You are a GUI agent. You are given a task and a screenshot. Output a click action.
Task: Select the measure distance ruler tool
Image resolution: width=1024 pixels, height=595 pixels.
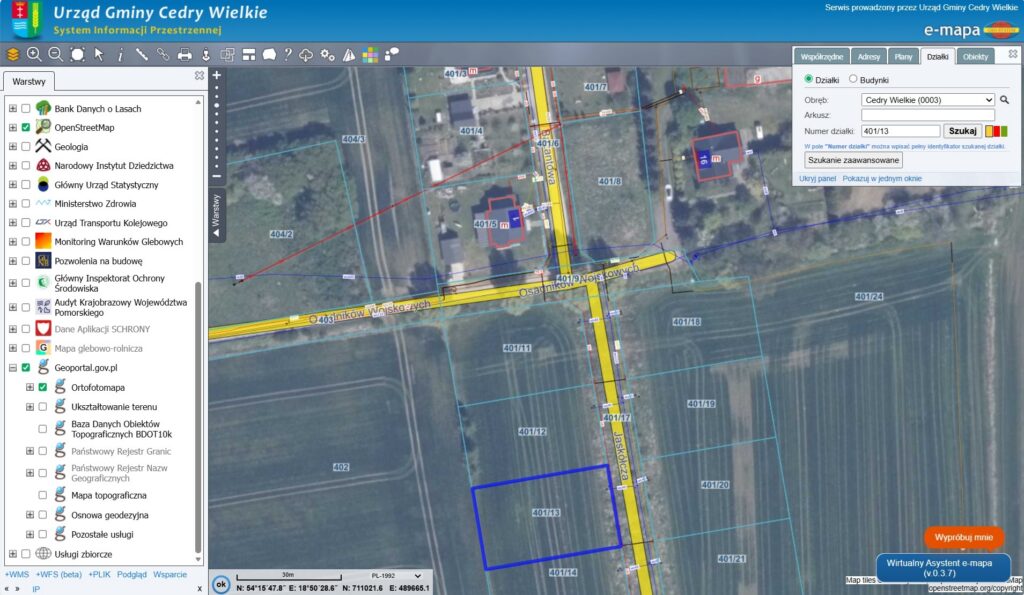(x=141, y=54)
